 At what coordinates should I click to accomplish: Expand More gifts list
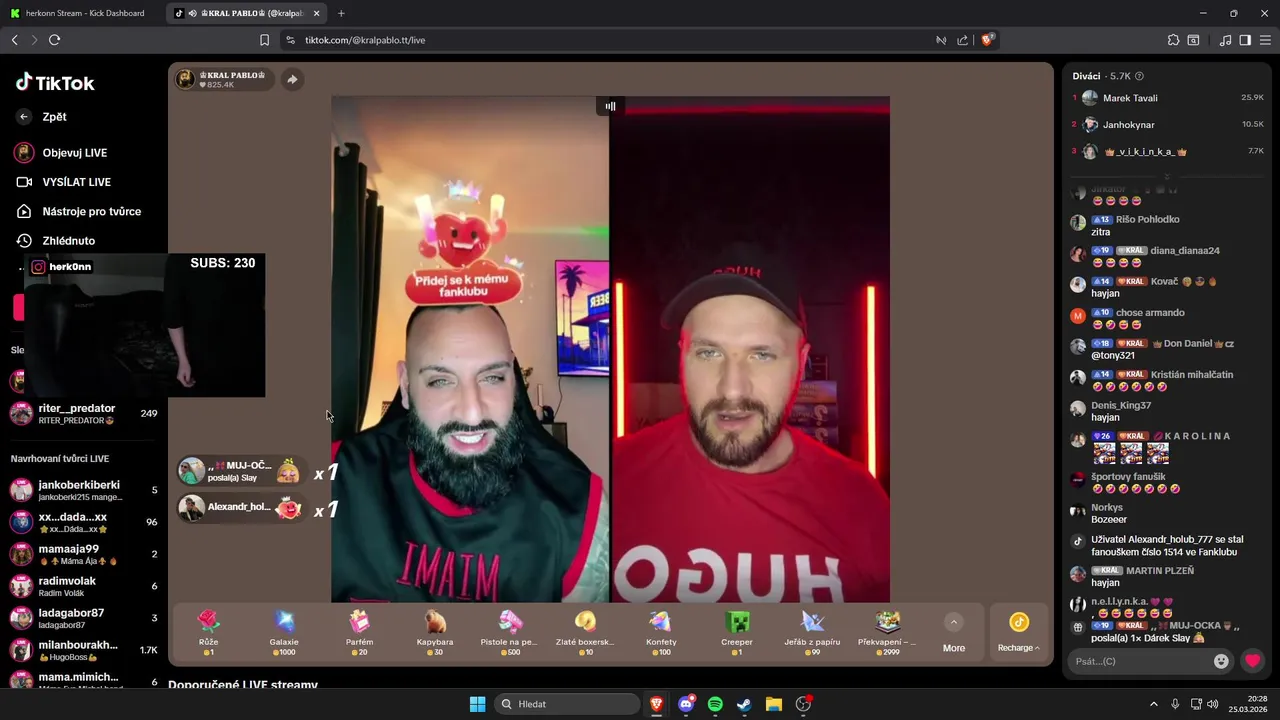[x=954, y=633]
